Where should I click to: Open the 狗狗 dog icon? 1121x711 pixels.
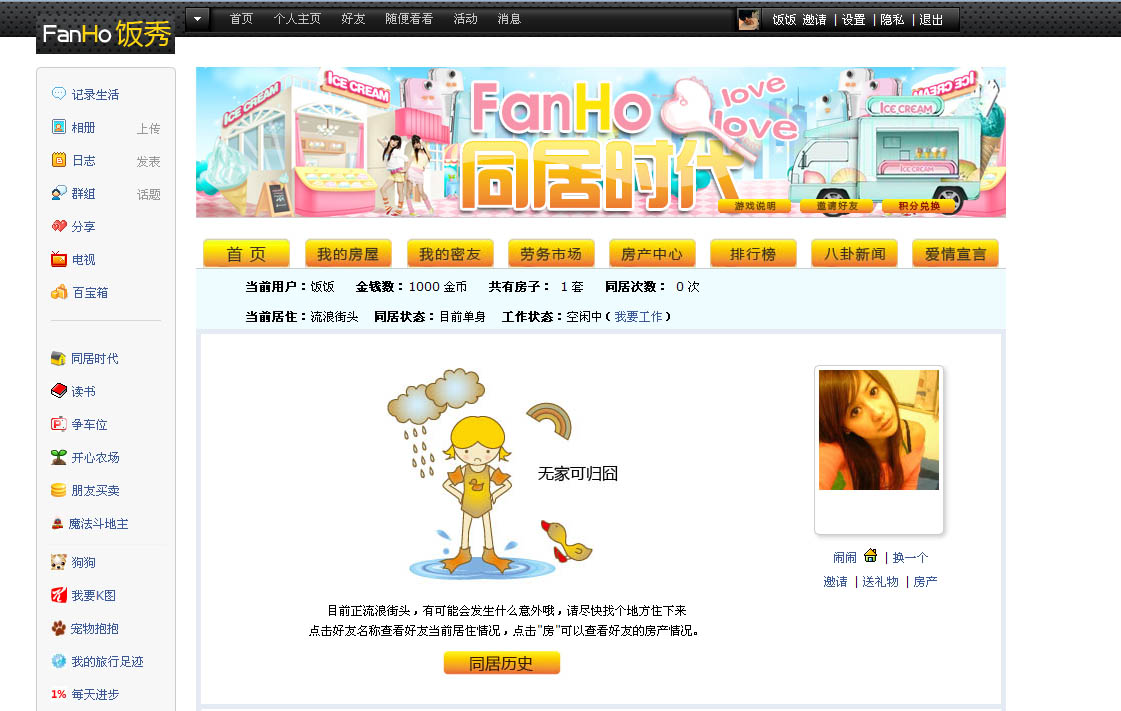[59, 562]
